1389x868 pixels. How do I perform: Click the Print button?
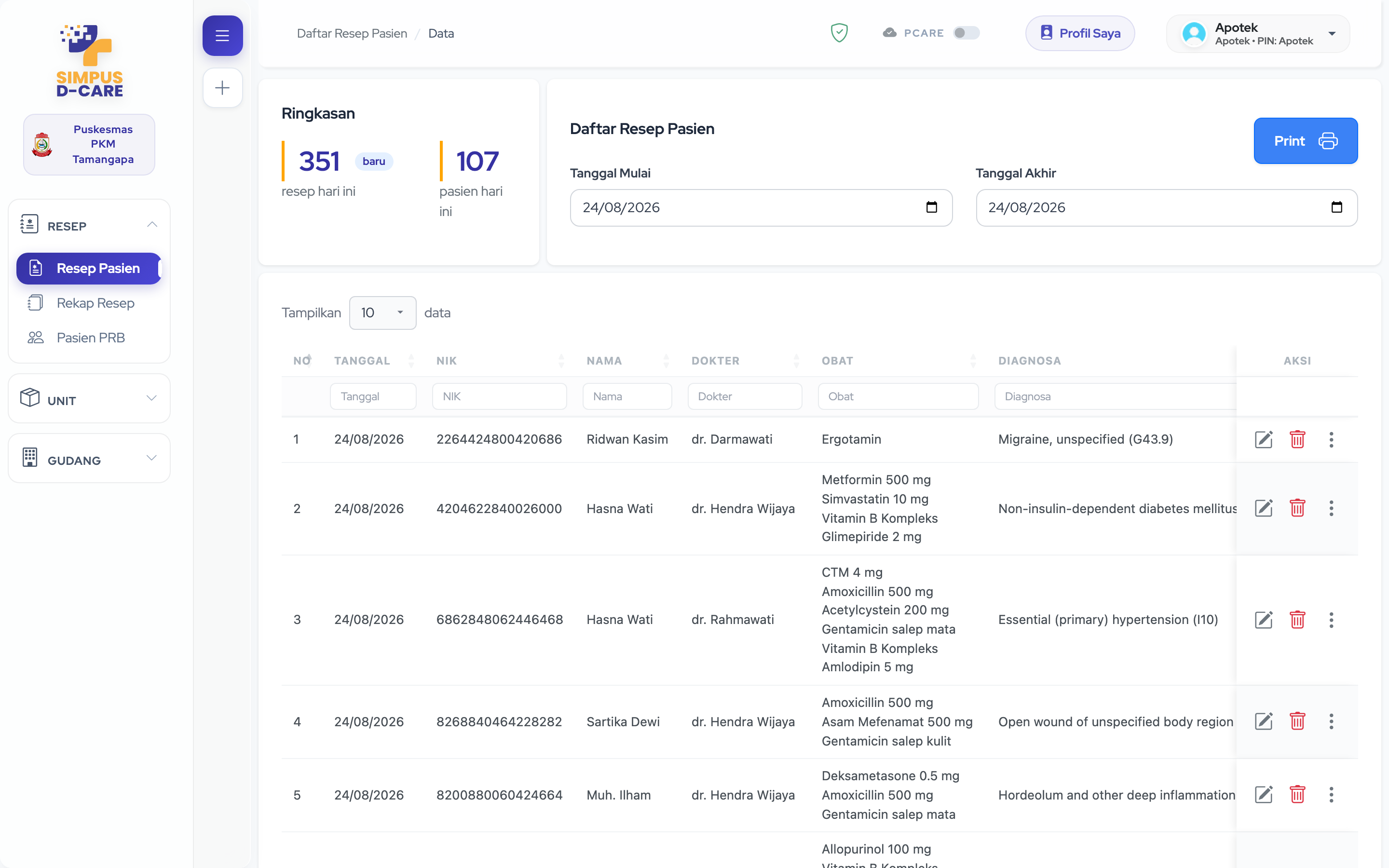coord(1305,141)
